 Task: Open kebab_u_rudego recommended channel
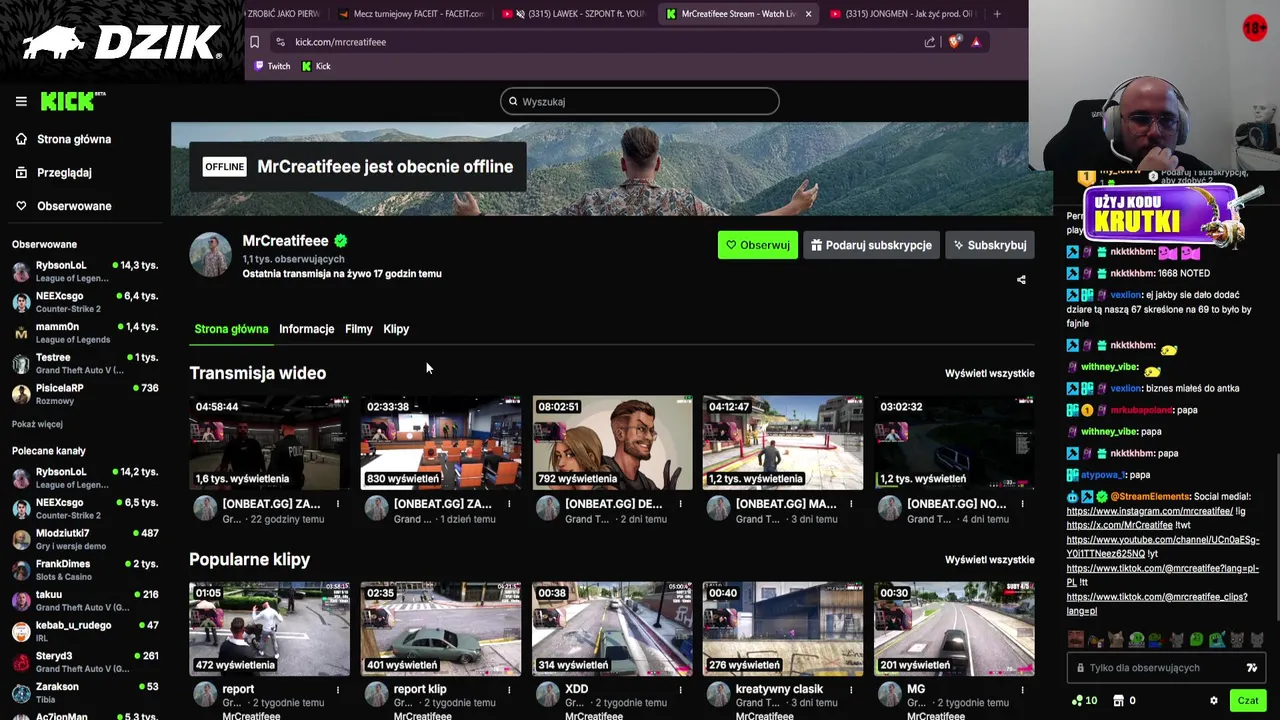click(85, 631)
